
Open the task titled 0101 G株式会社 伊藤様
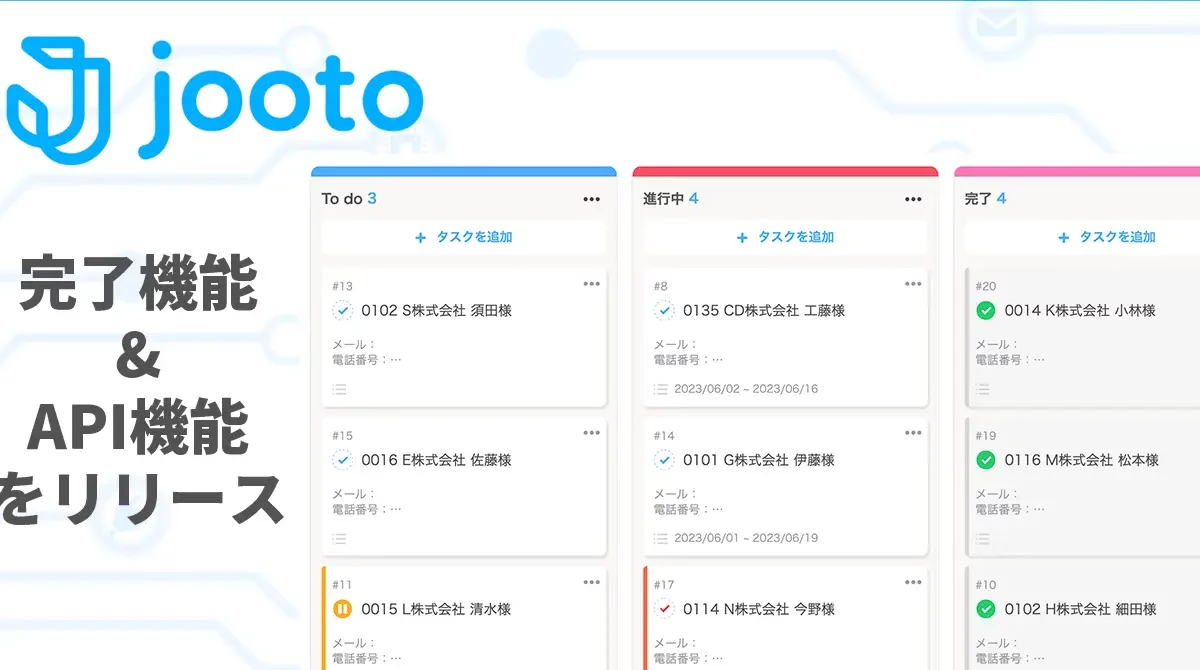tap(759, 460)
